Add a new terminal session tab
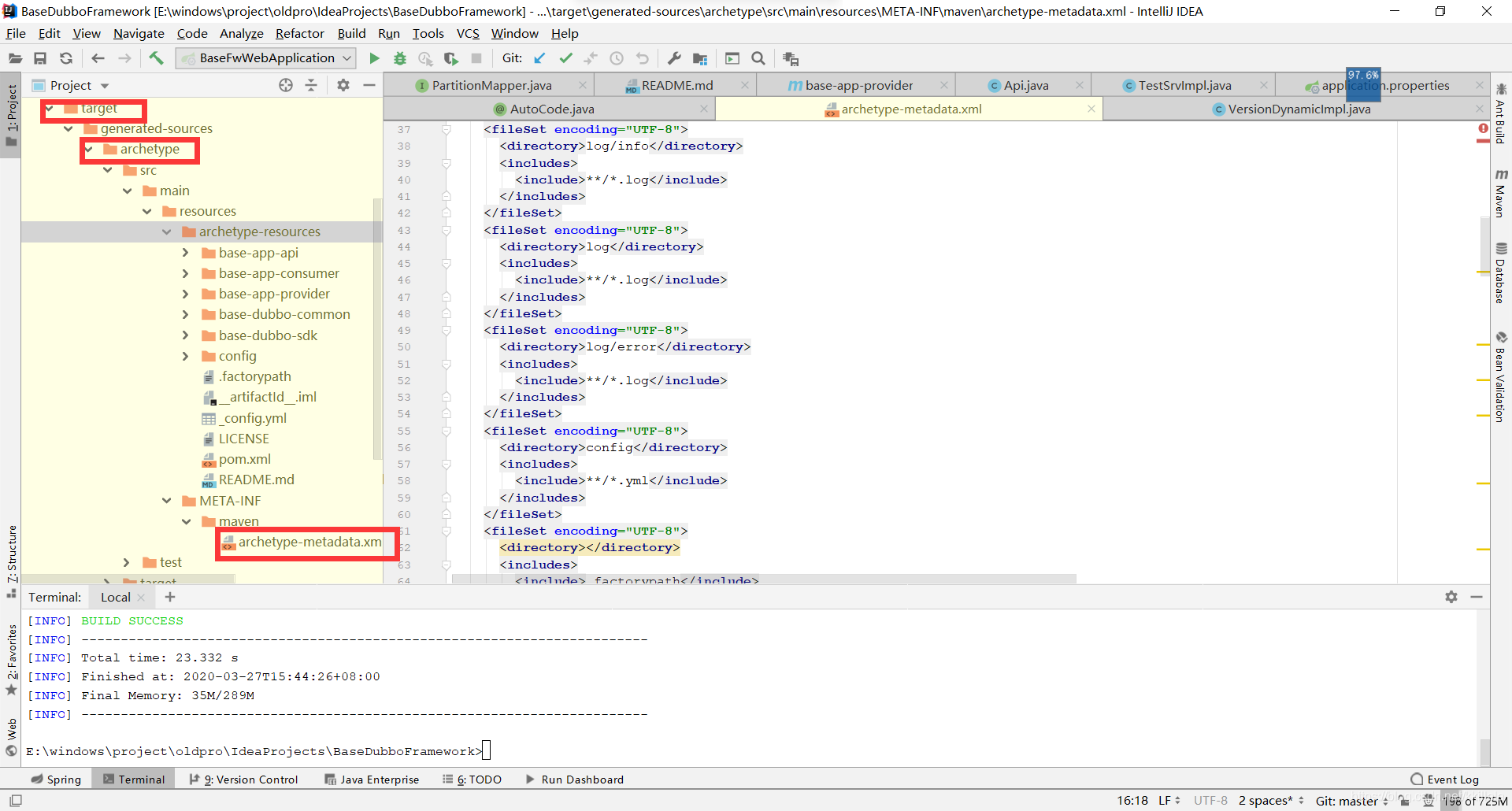1512x811 pixels. click(x=170, y=597)
